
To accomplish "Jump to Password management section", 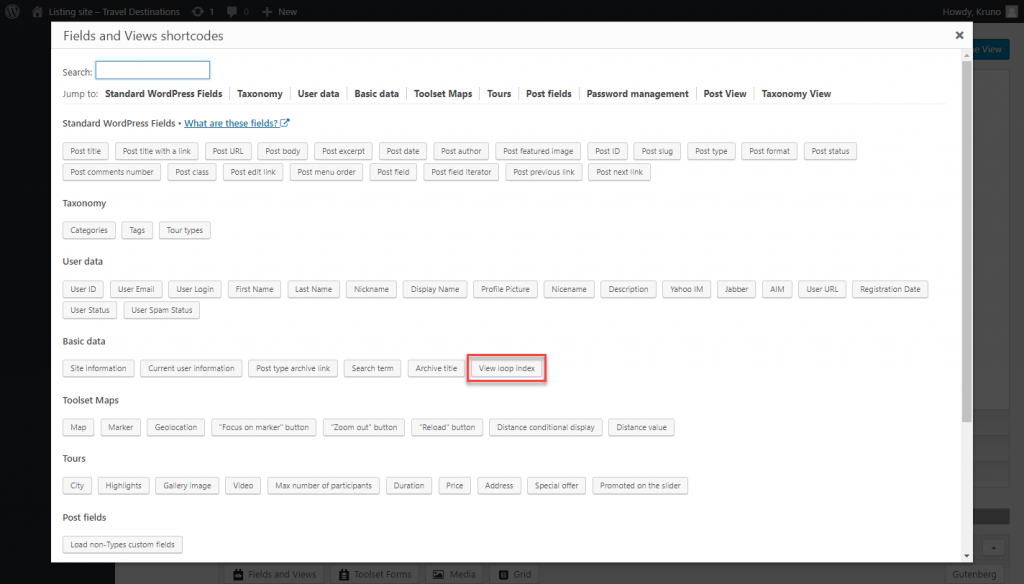I will (637, 93).
